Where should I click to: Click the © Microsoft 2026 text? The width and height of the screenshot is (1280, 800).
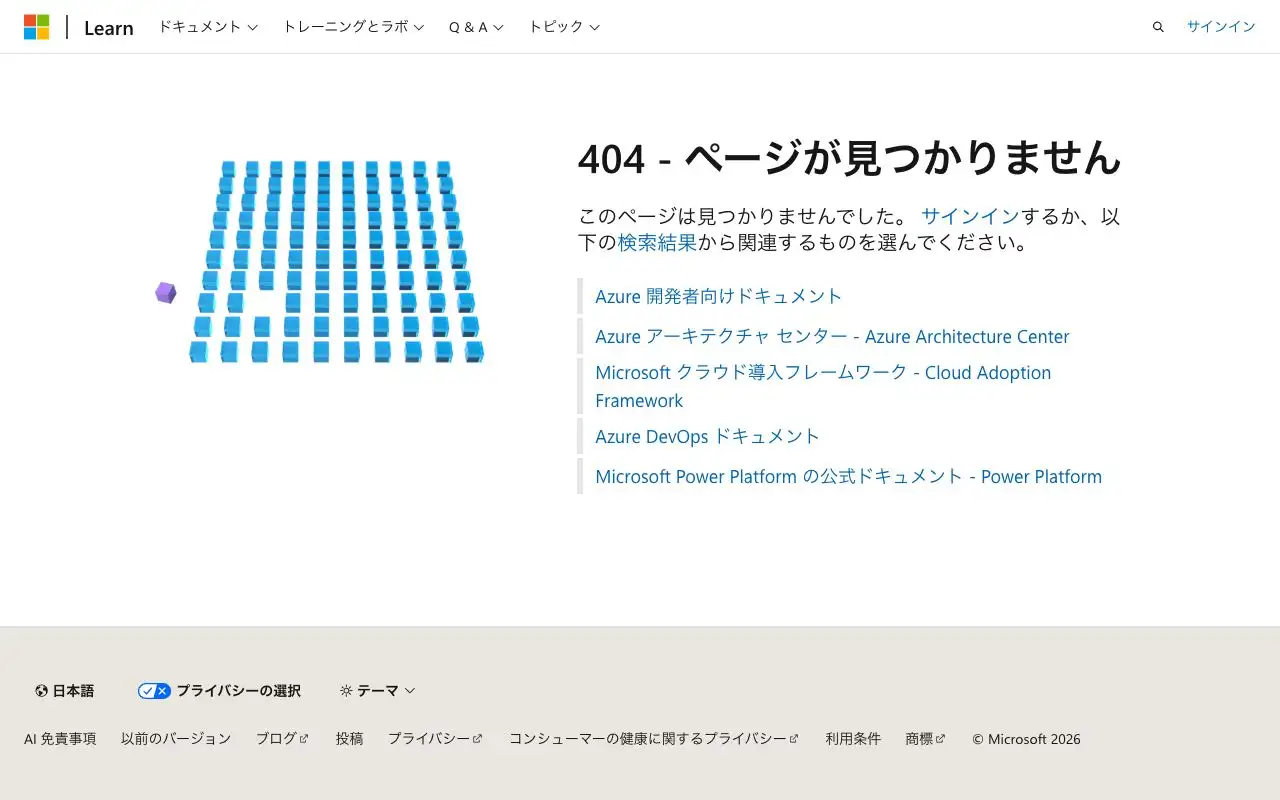pos(1026,739)
